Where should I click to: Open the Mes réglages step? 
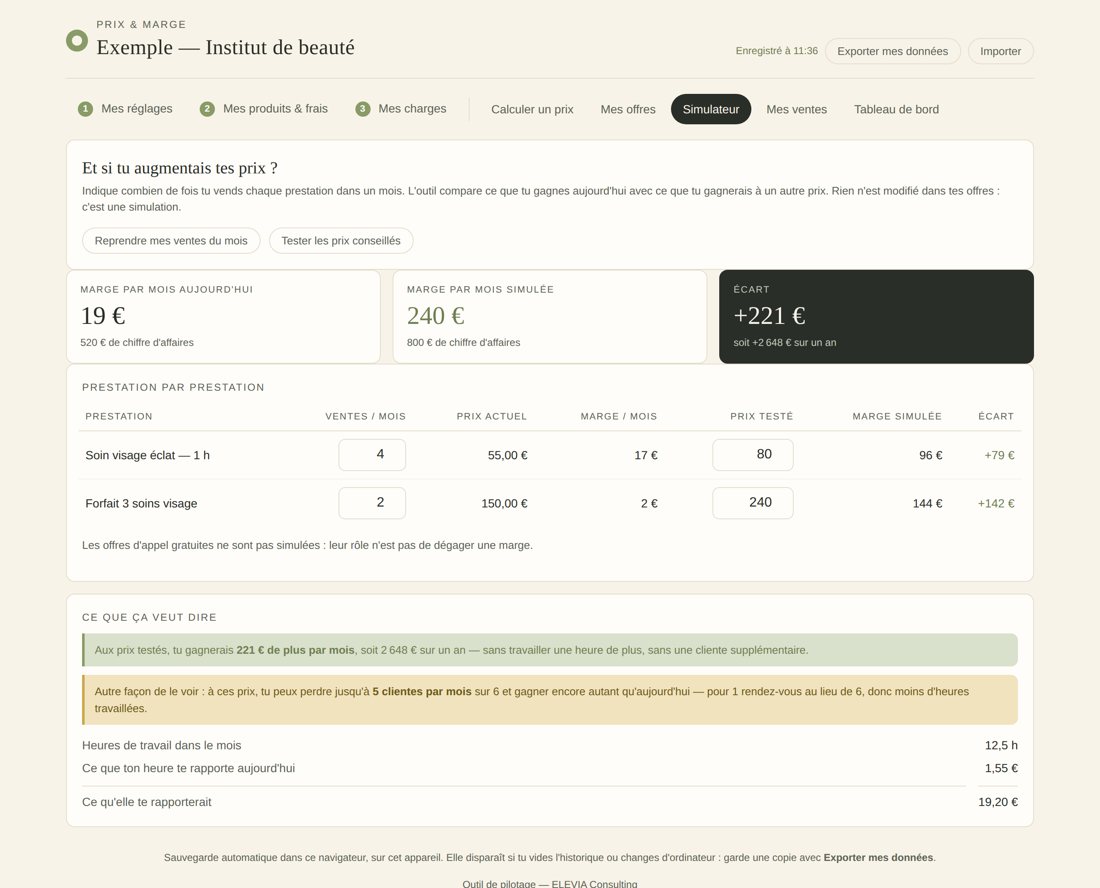(126, 109)
